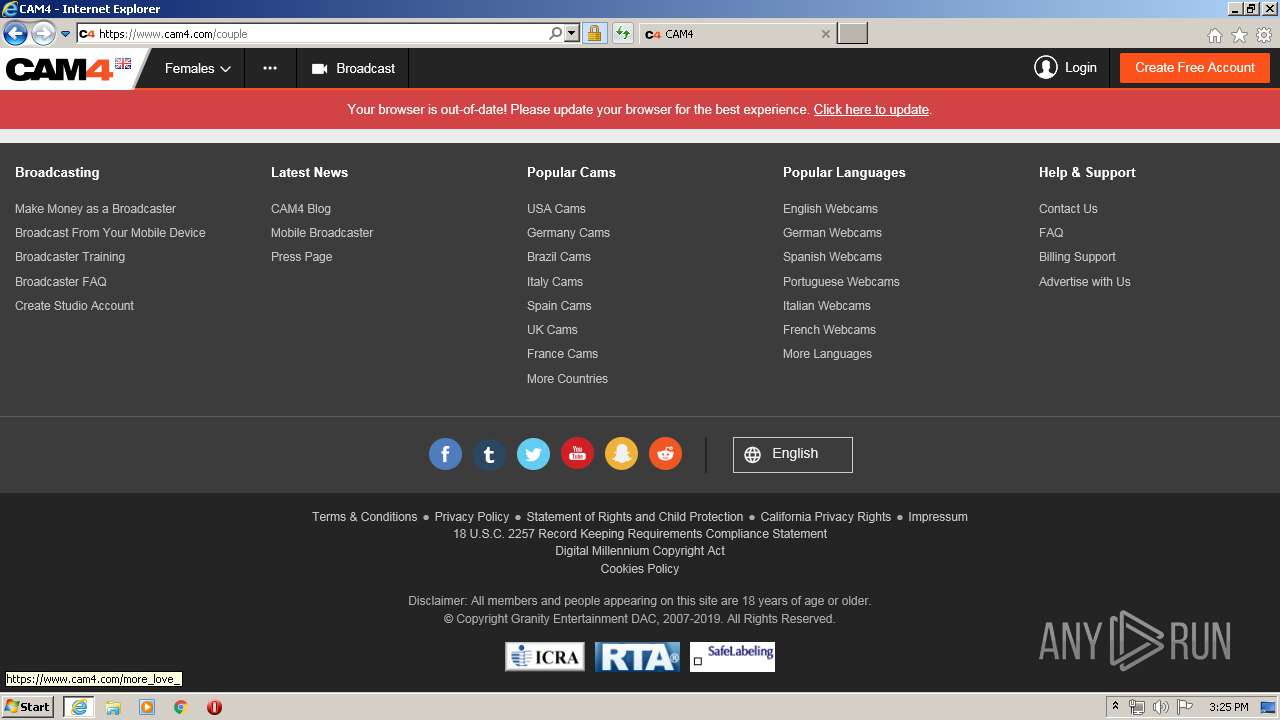1280x720 pixels.
Task: Click the RTA badge
Action: [x=637, y=657]
